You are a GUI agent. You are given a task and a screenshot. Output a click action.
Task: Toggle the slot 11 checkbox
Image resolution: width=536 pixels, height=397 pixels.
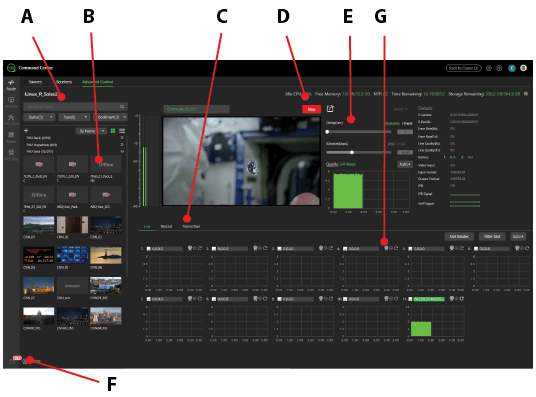(411, 299)
